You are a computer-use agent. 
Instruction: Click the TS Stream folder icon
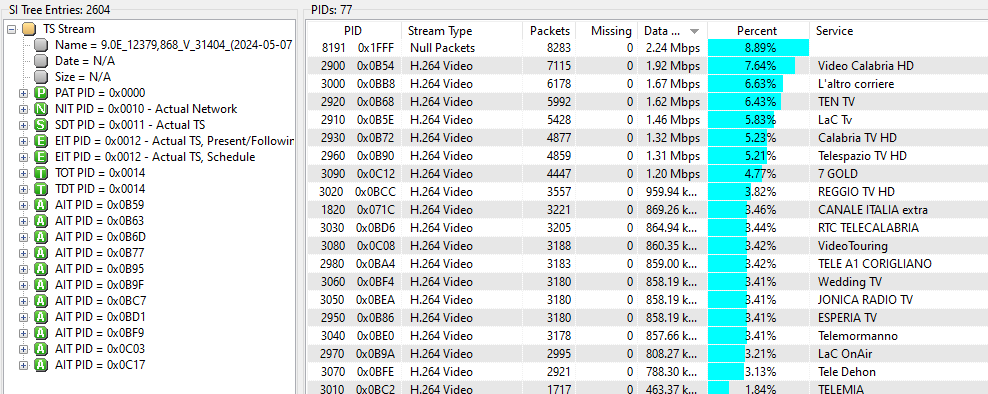pyautogui.click(x=29, y=29)
